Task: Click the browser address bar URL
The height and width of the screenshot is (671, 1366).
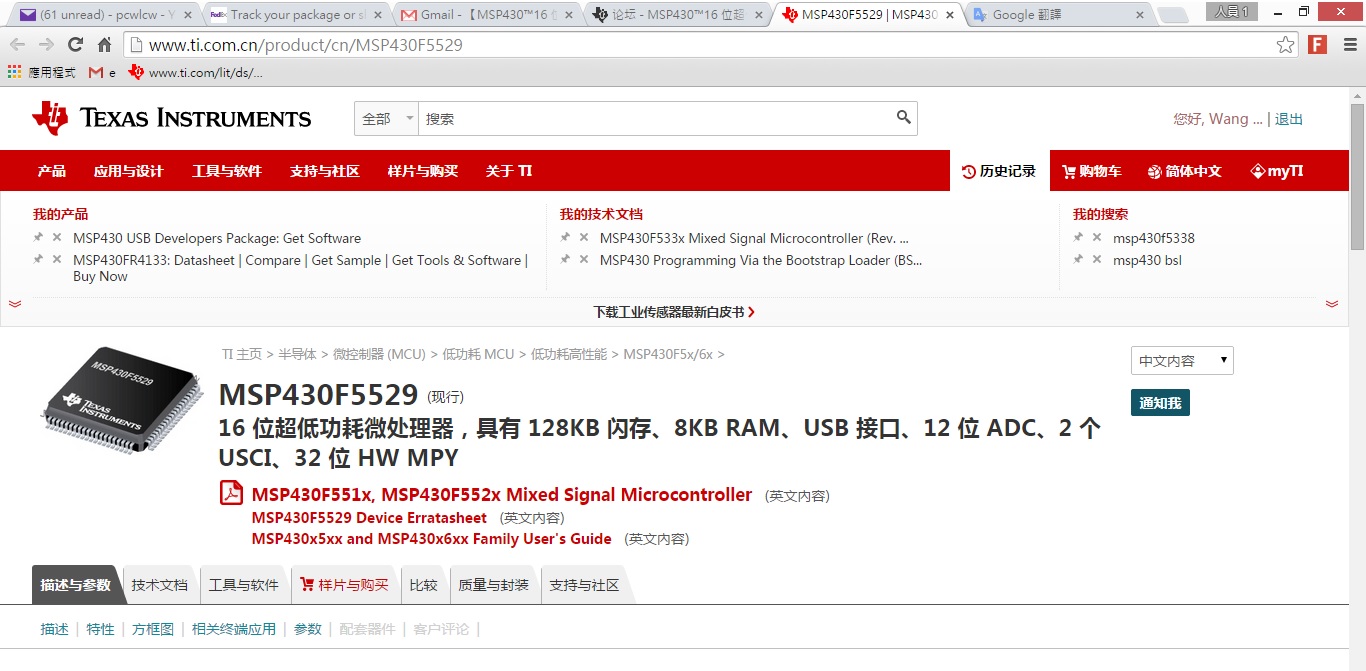Action: [x=305, y=45]
